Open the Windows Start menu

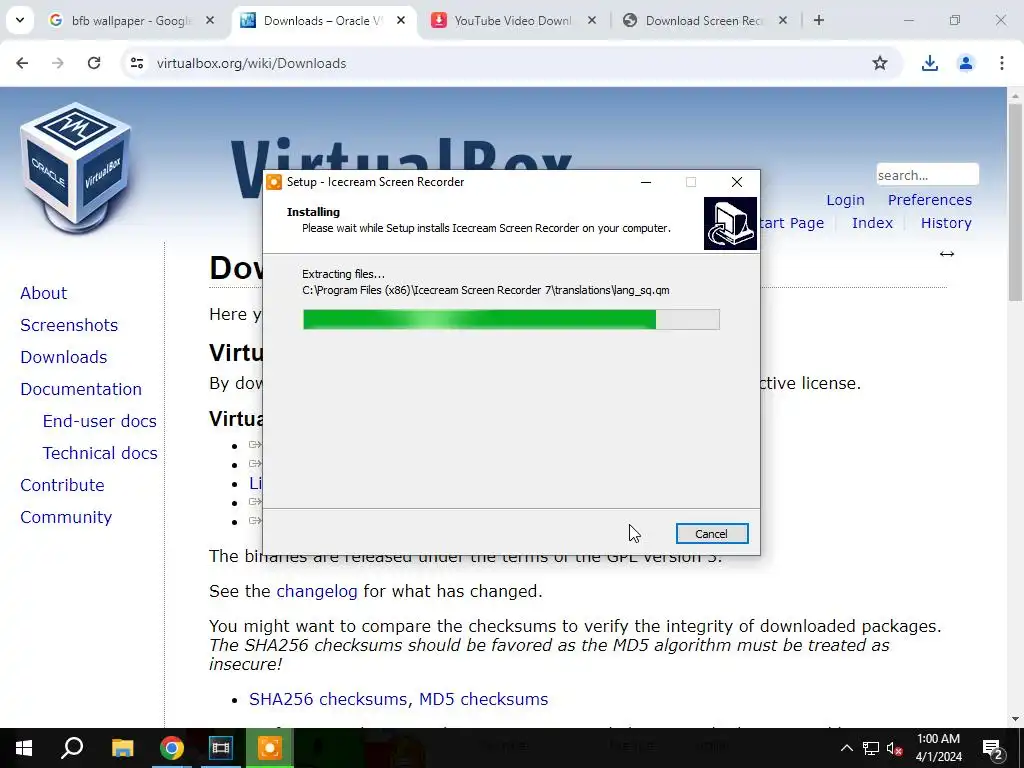click(24, 748)
